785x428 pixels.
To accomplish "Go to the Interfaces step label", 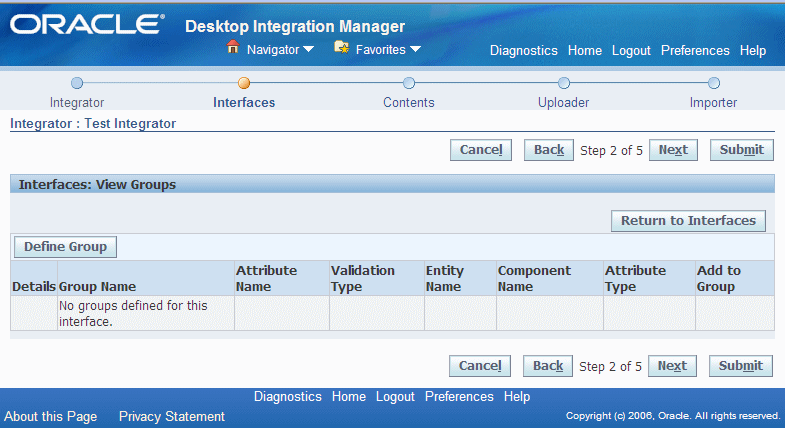I will click(x=244, y=103).
